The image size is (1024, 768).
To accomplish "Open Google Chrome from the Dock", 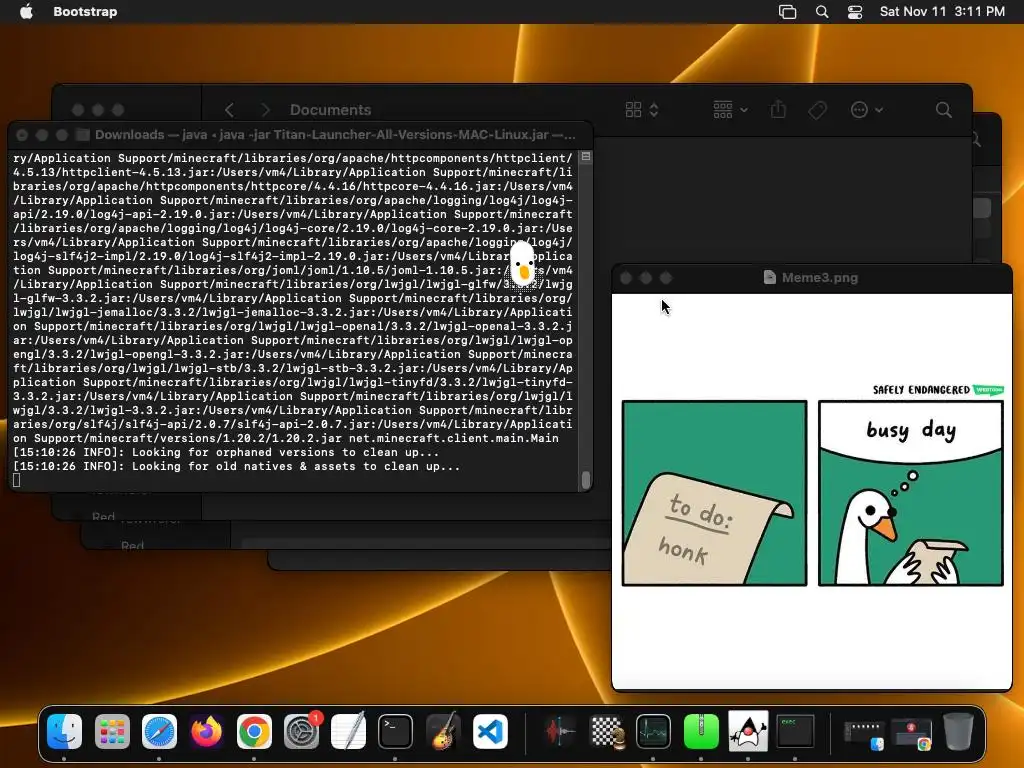I will pos(254,731).
